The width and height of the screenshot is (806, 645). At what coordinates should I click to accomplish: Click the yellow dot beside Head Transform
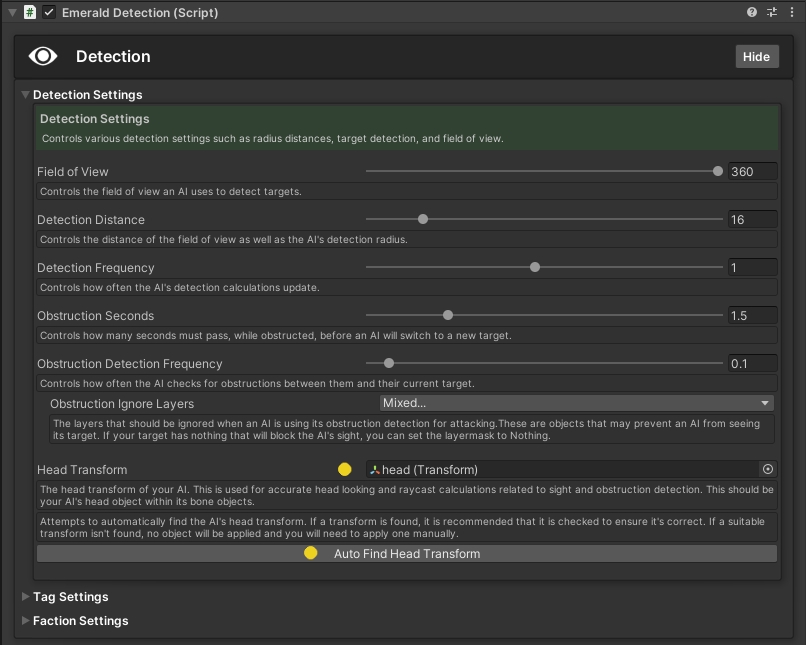click(345, 469)
